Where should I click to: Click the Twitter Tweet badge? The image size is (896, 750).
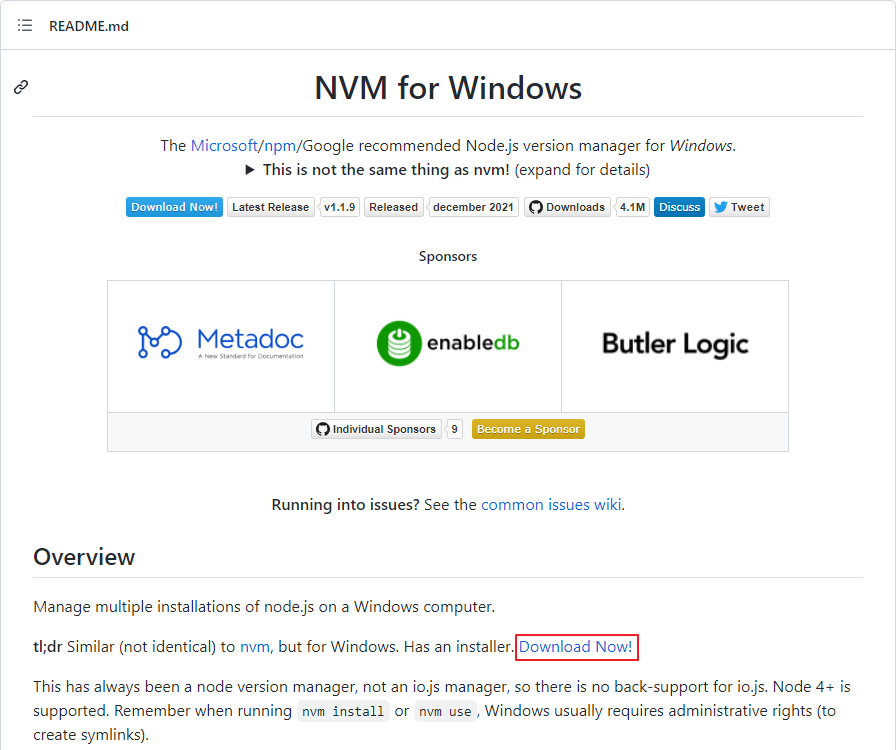point(739,207)
